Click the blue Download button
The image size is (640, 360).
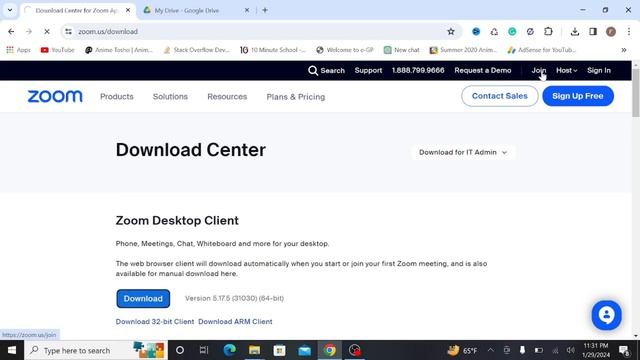[x=143, y=298]
